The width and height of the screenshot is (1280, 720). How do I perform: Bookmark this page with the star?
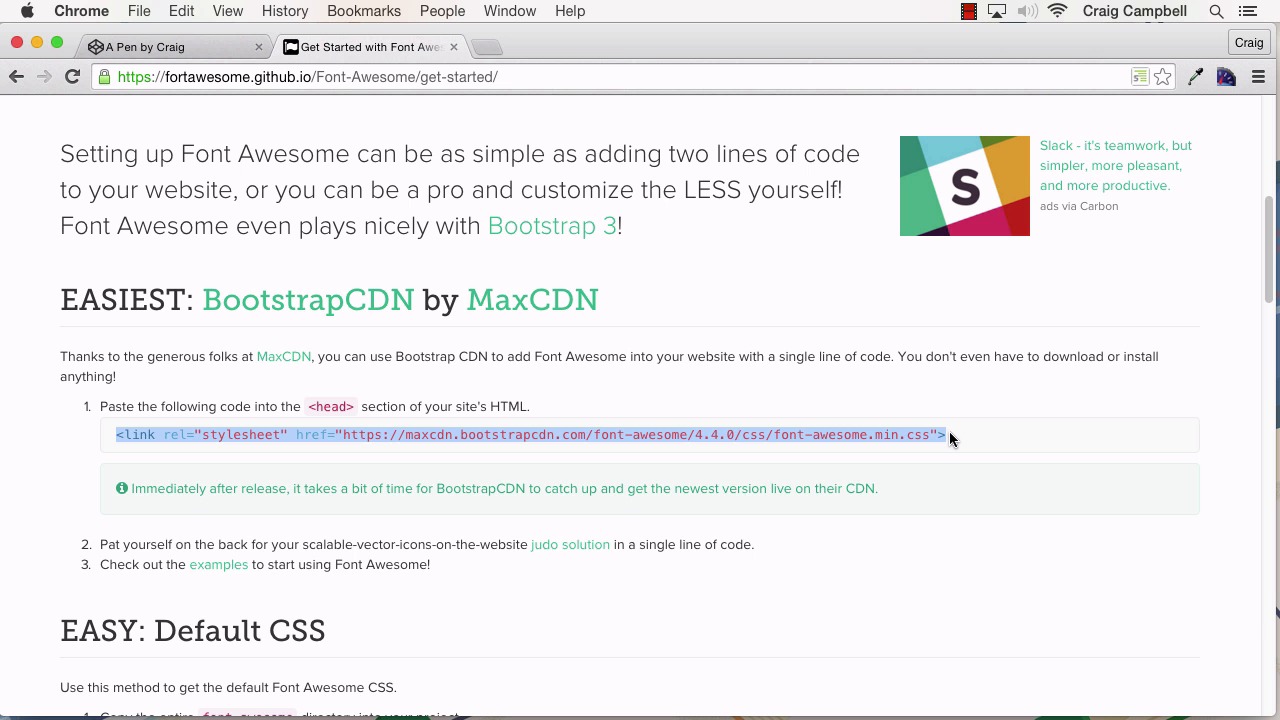1163,77
